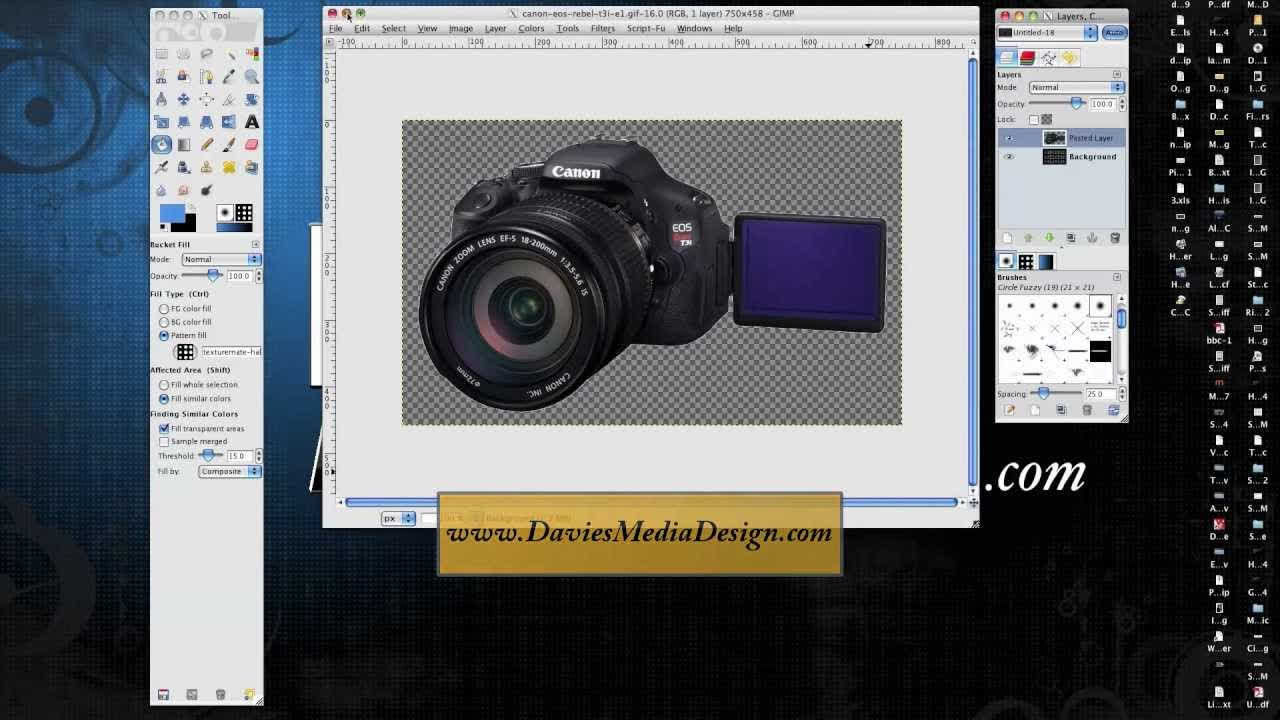
Task: Select the Eraser tool
Action: (x=252, y=145)
